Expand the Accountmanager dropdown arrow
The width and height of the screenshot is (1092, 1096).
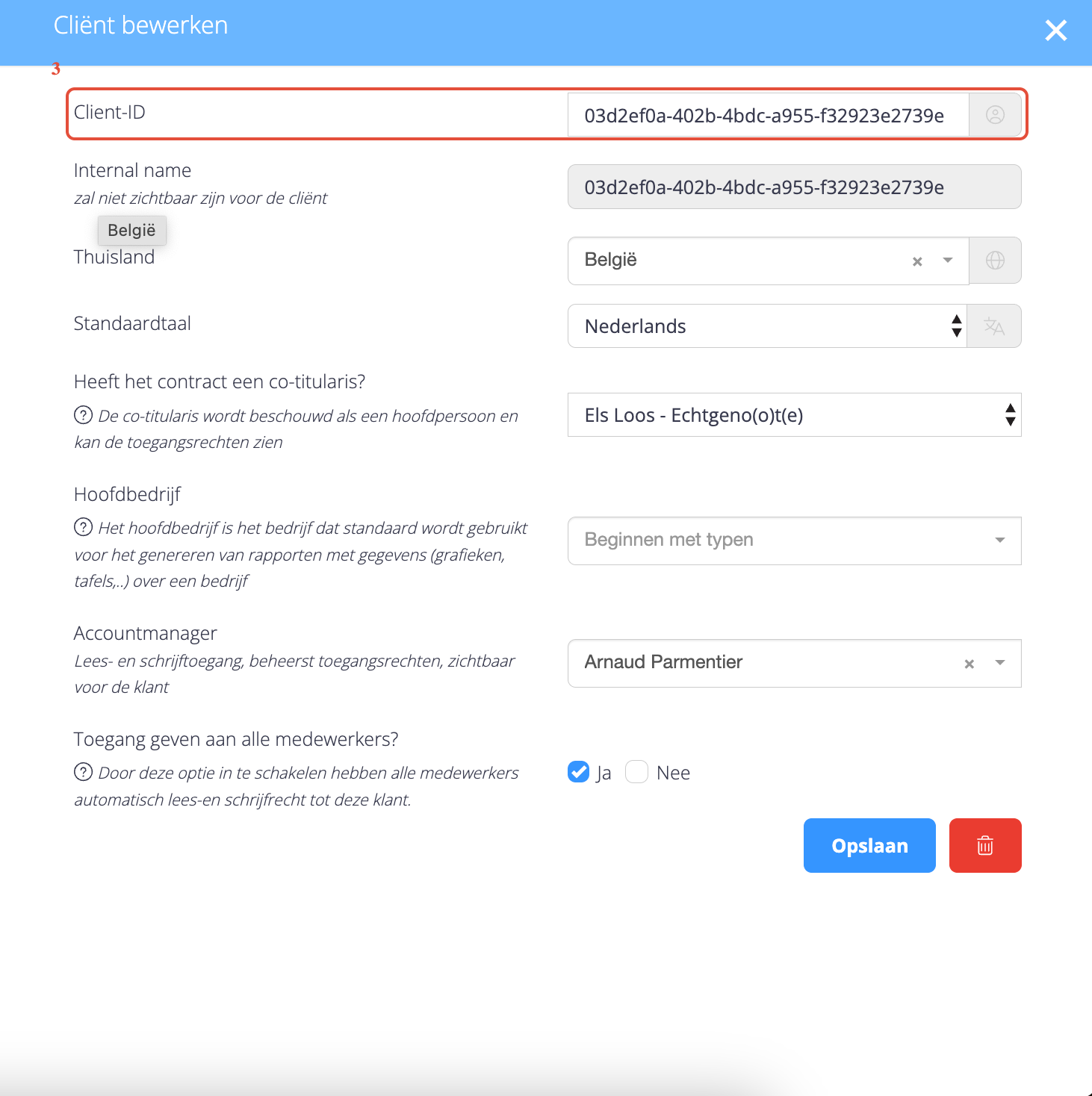tap(1000, 663)
